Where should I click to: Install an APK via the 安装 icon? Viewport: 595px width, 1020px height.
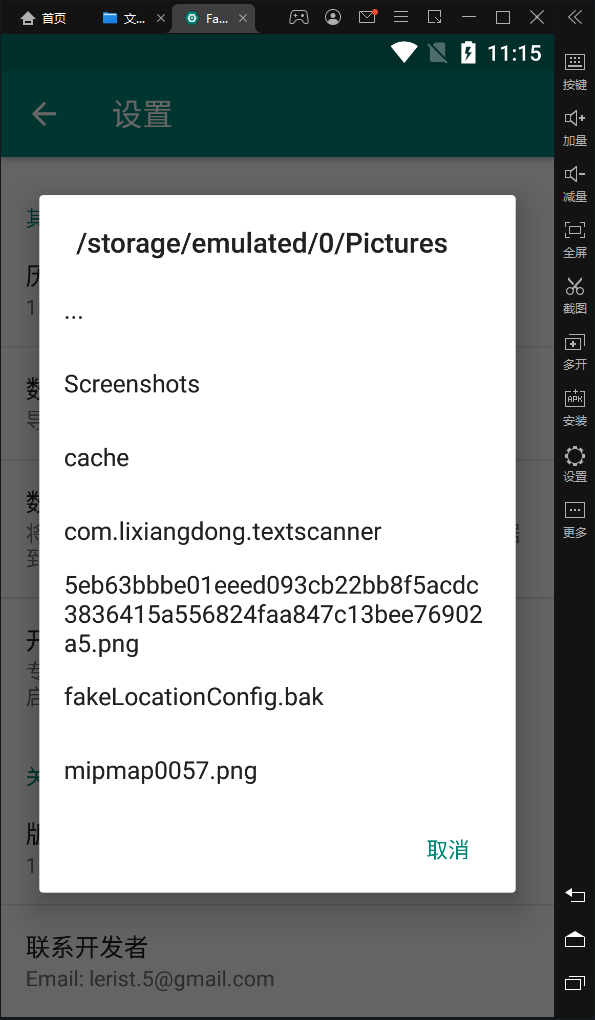(574, 408)
